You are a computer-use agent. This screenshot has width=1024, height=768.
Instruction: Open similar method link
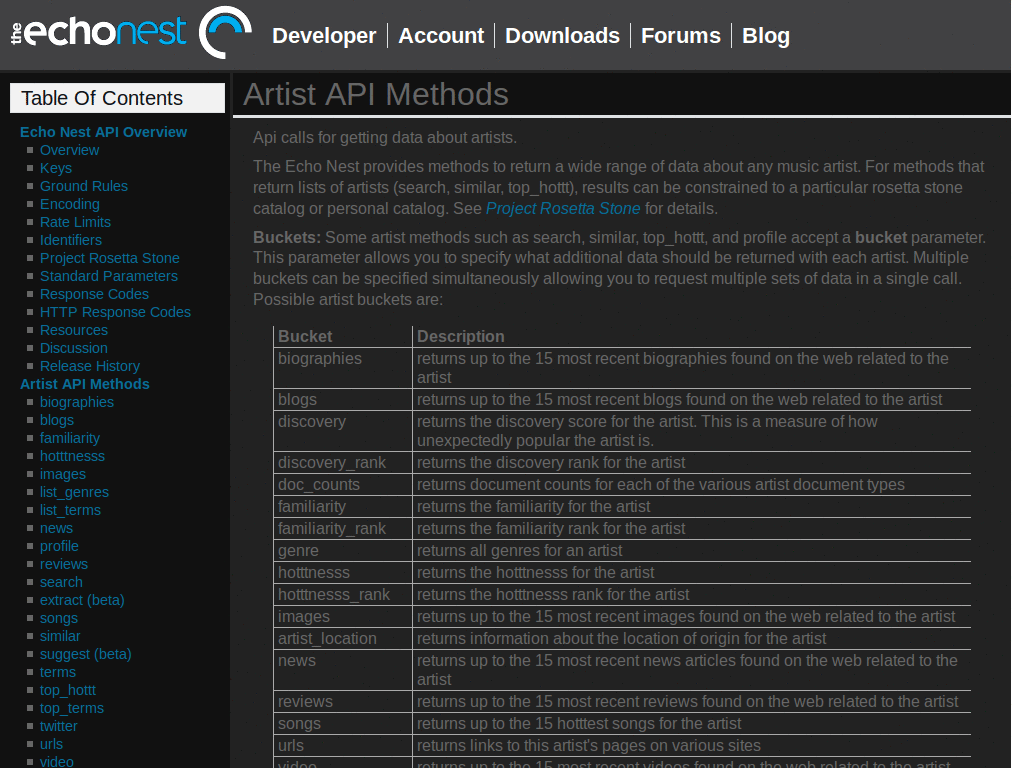point(60,636)
